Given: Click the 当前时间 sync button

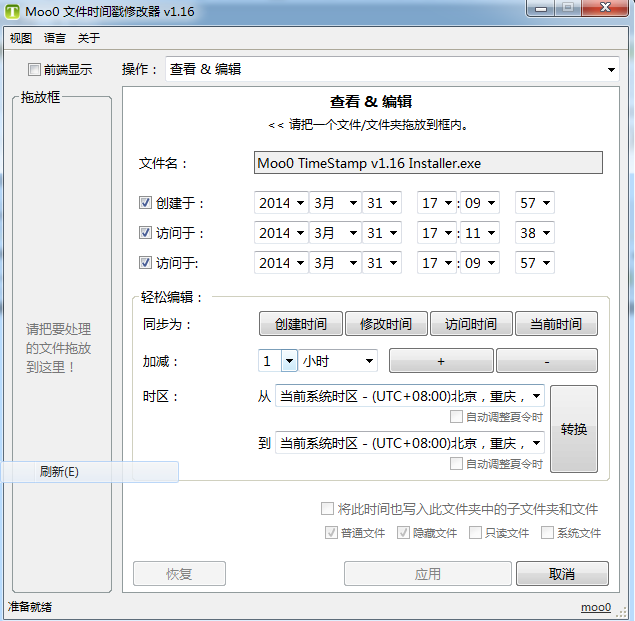Looking at the screenshot, I should [x=556, y=324].
